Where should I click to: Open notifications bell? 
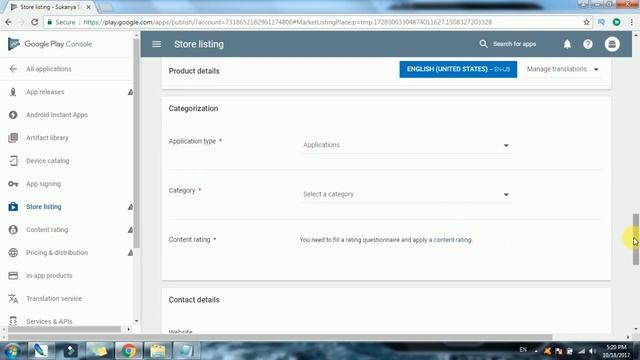(567, 44)
